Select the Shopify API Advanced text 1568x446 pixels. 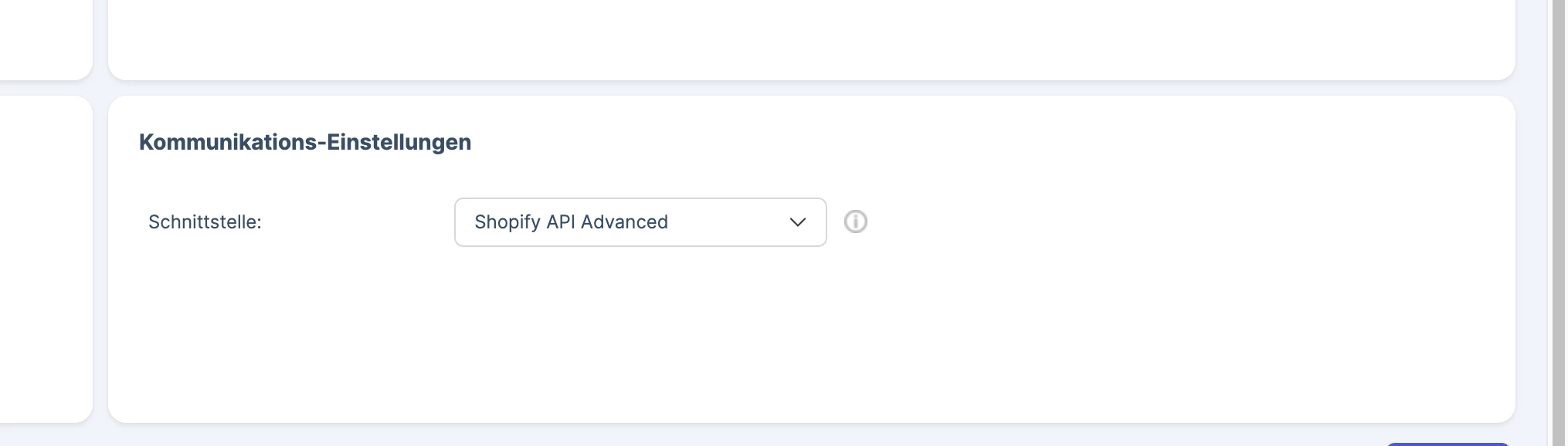pos(571,222)
